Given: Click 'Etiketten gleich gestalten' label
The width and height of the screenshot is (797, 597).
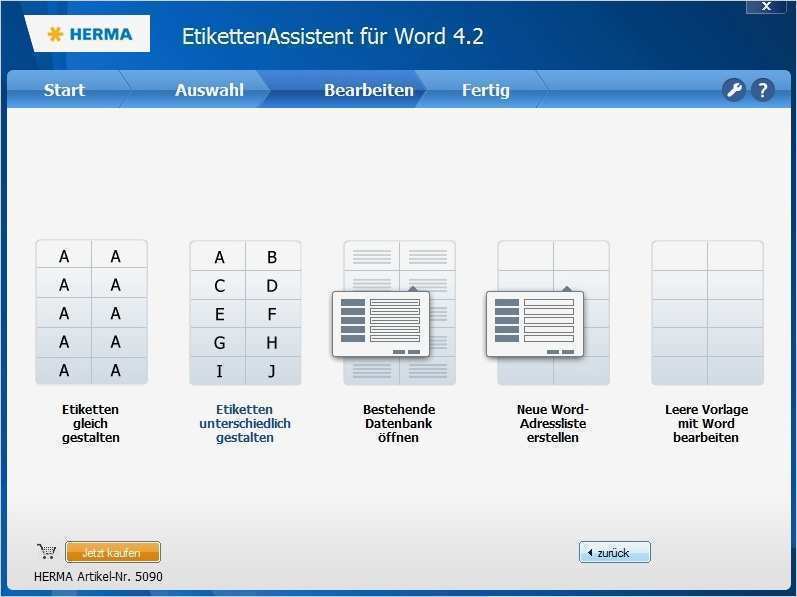Looking at the screenshot, I should [90, 423].
